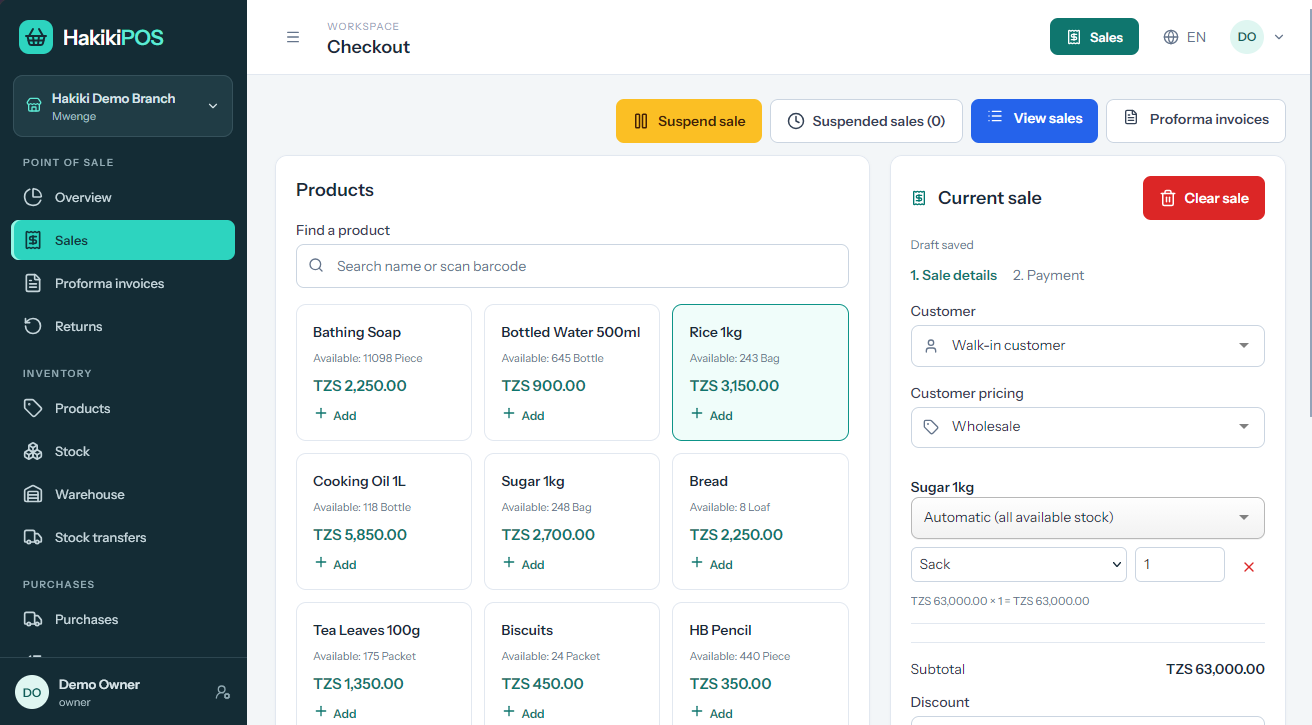The height and width of the screenshot is (725, 1312).
Task: Open the Proforma invoices top button
Action: point(1196,121)
